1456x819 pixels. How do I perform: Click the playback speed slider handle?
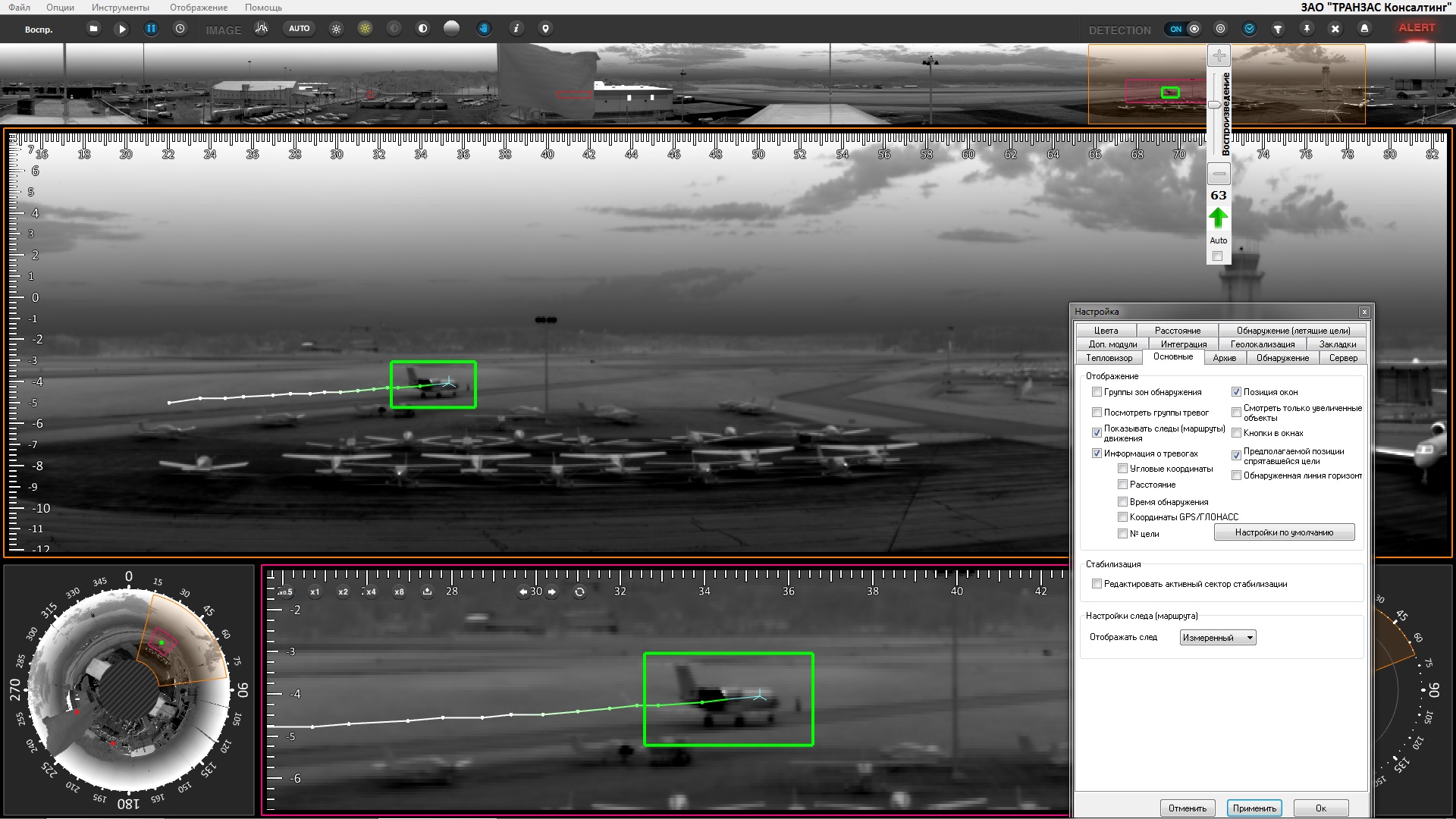1215,105
